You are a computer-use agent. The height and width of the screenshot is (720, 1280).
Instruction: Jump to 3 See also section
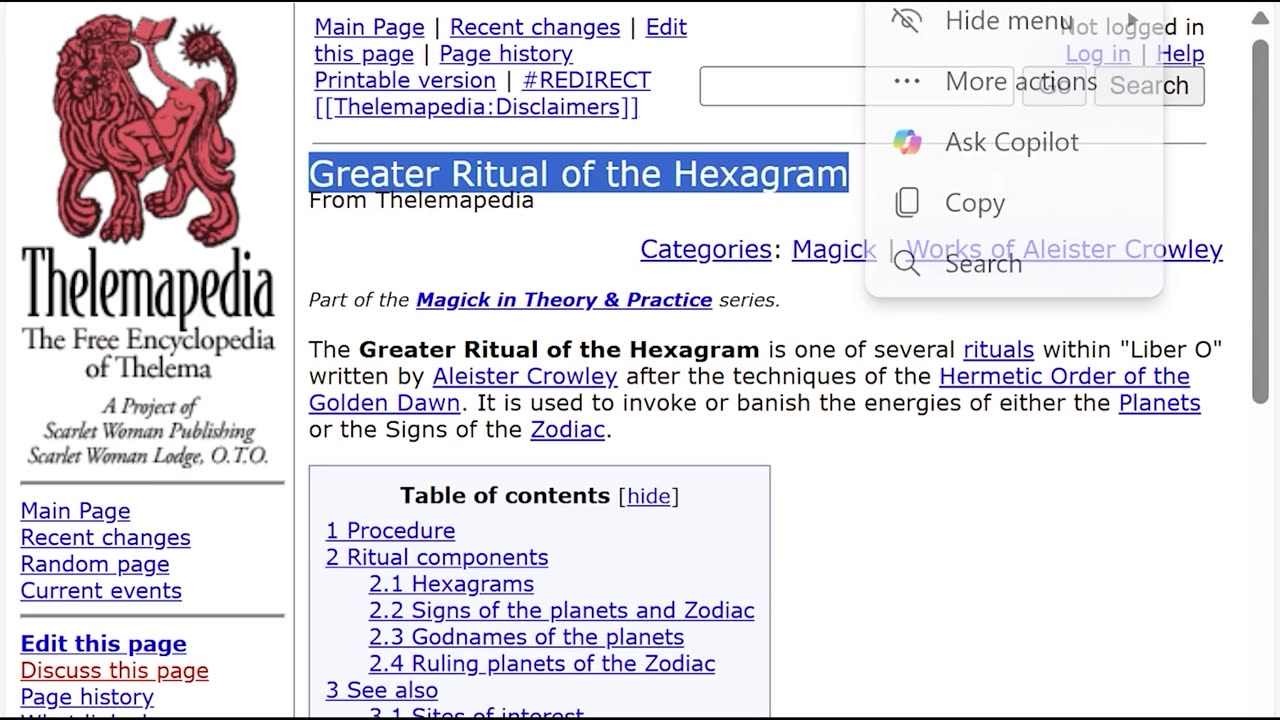tap(382, 690)
